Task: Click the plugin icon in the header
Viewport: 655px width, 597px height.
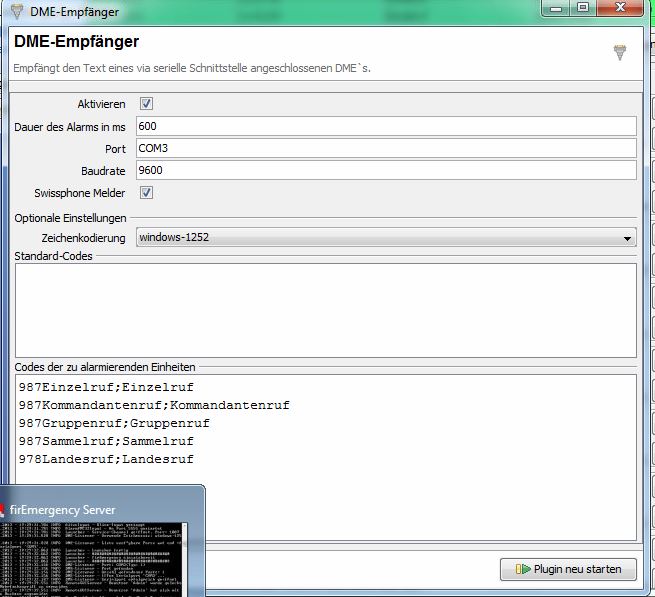Action: click(620, 52)
